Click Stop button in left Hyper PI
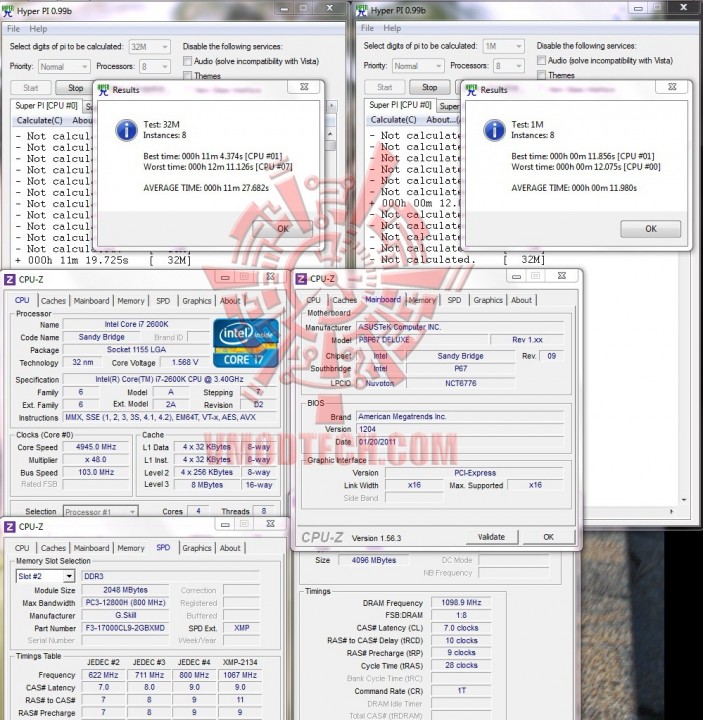Image resolution: width=703 pixels, height=720 pixels. tap(75, 88)
